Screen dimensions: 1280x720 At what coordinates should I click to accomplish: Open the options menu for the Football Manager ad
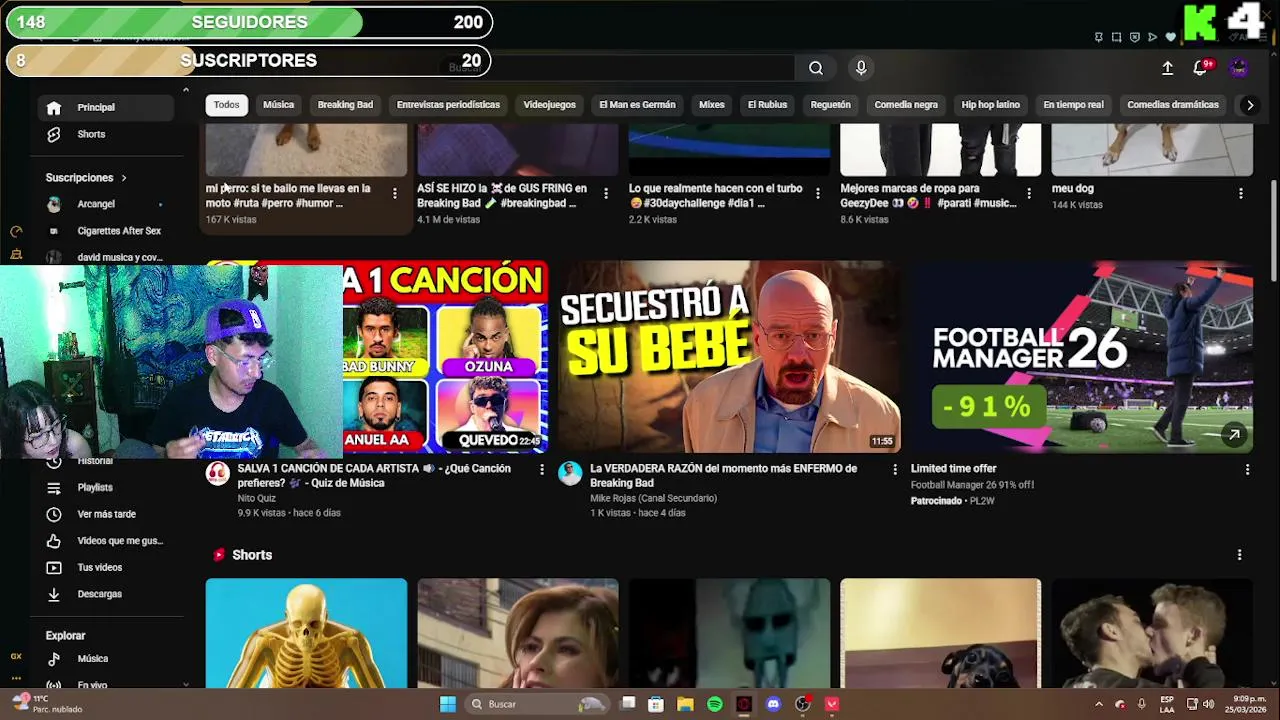1246,469
